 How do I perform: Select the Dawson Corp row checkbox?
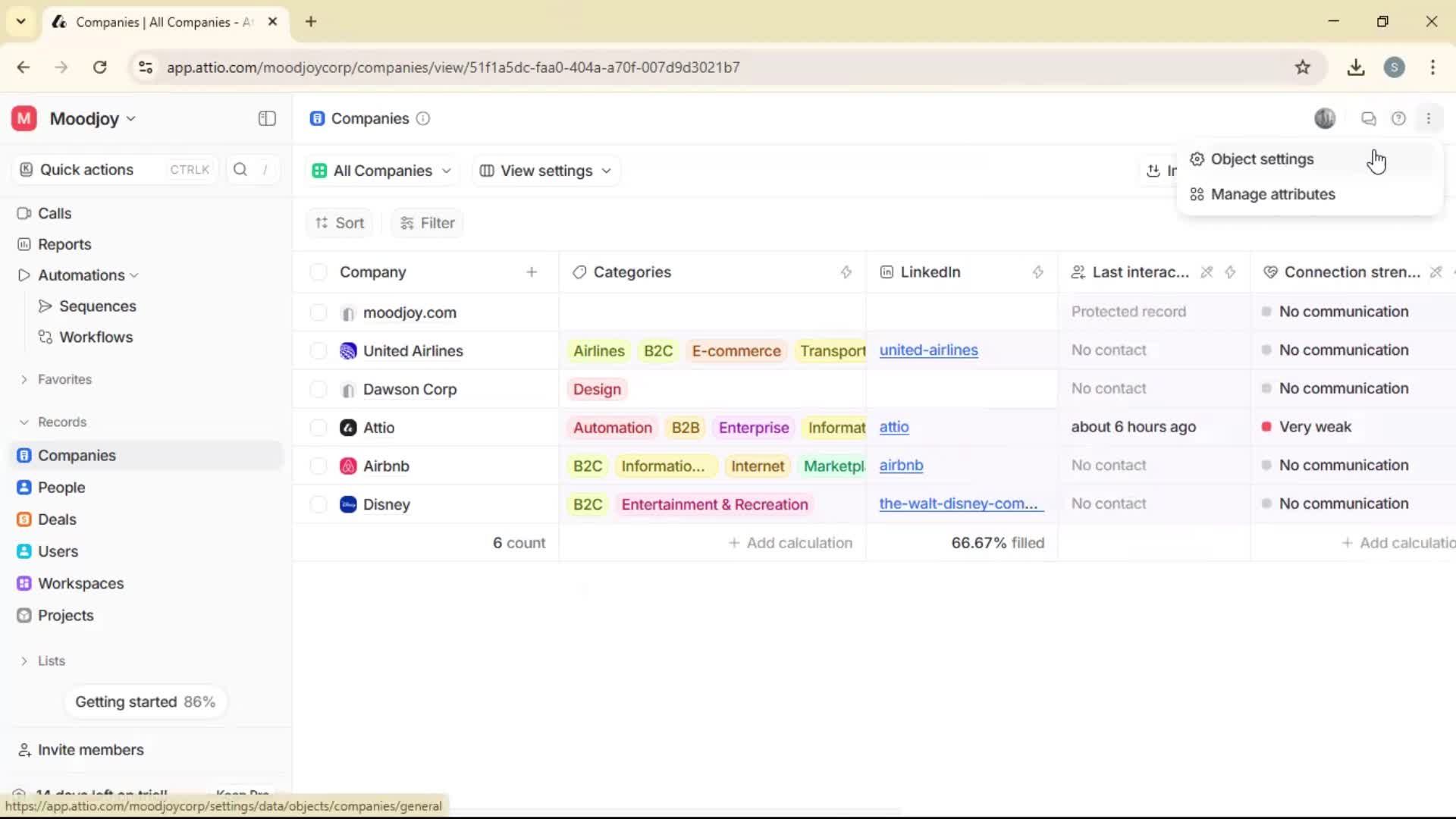[318, 389]
